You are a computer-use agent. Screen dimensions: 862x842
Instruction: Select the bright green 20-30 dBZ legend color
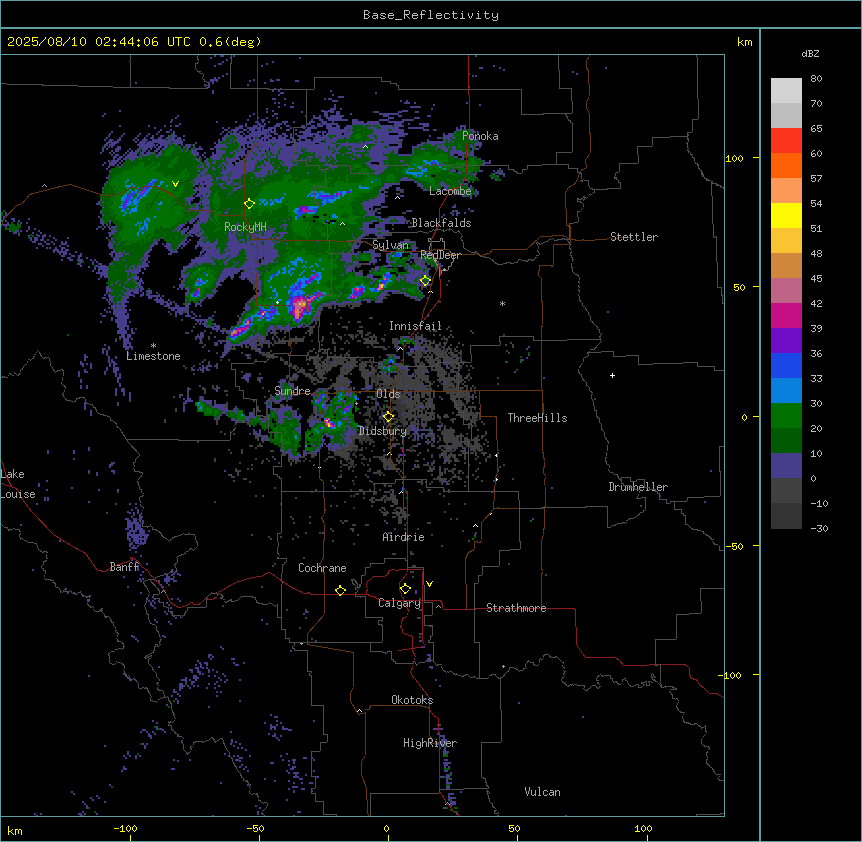pos(786,416)
